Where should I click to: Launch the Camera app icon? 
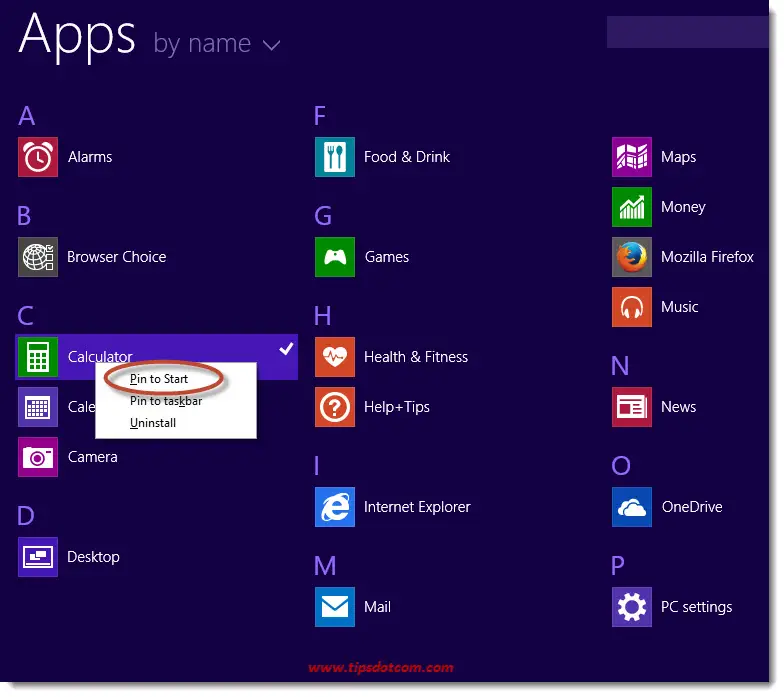[x=38, y=457]
